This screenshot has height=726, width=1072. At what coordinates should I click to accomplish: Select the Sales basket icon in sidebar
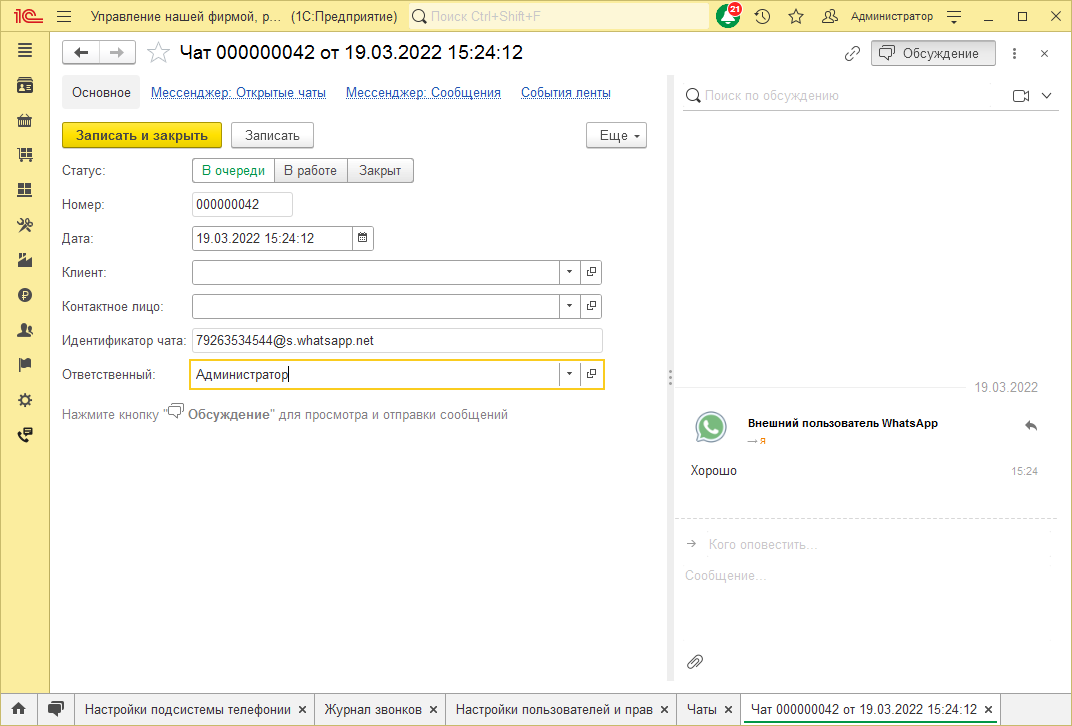pyautogui.click(x=25, y=120)
